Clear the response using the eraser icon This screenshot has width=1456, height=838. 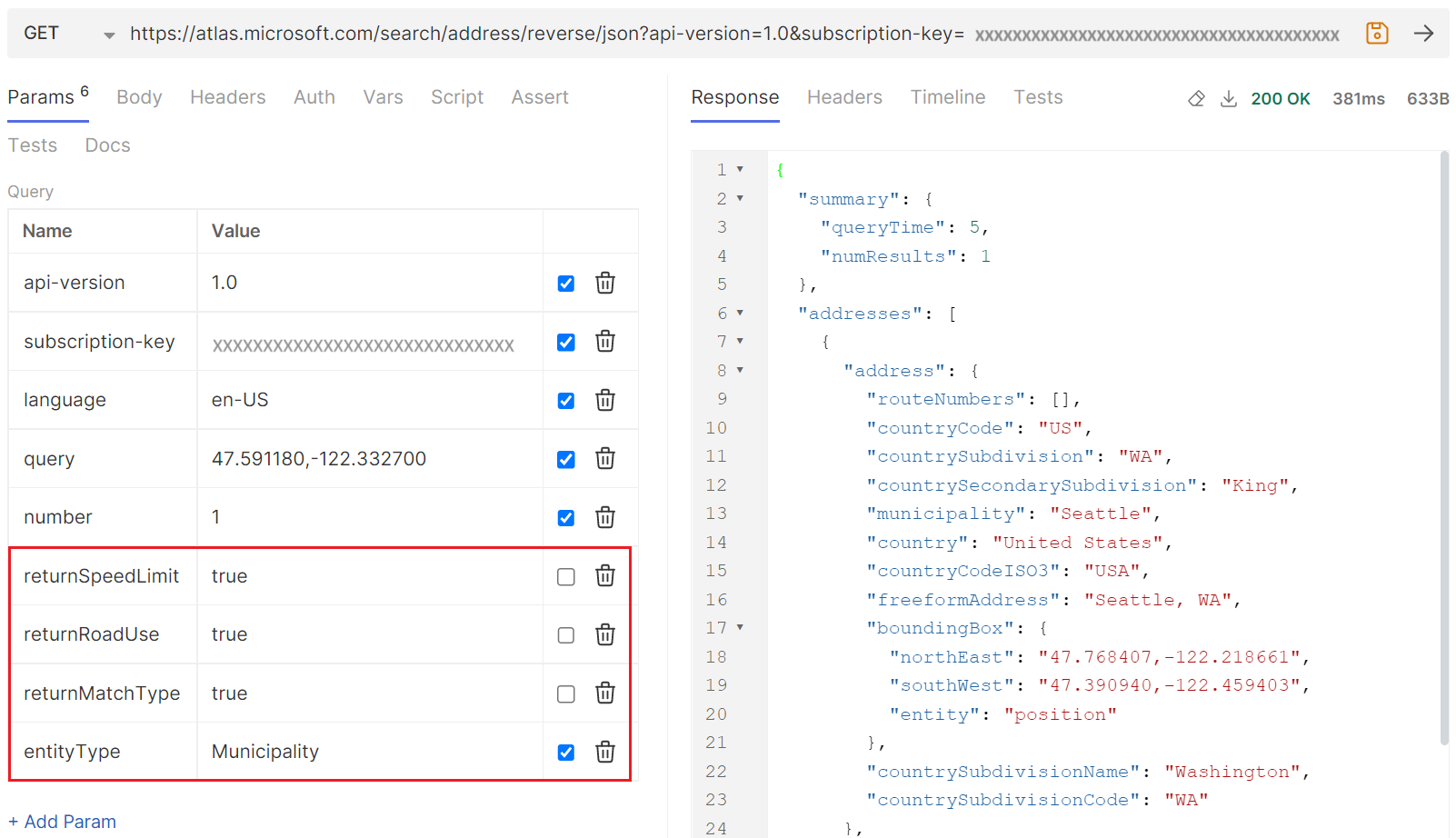tap(1196, 98)
